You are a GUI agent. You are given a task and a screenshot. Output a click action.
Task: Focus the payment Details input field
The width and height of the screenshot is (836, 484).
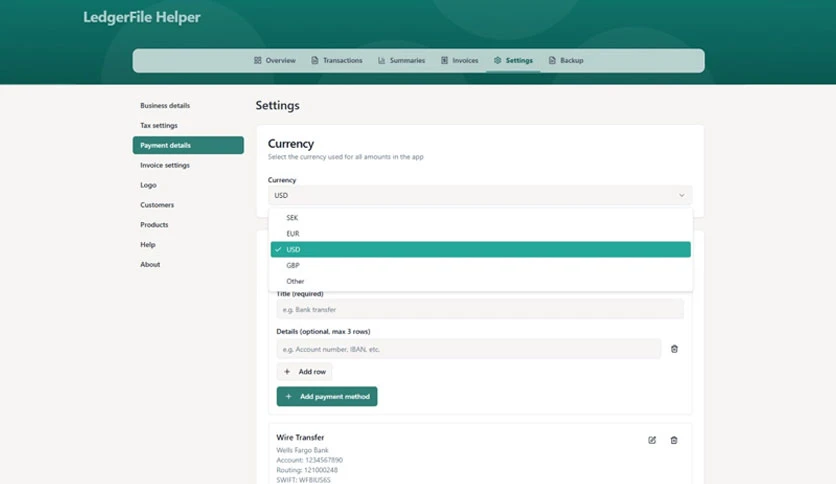pyautogui.click(x=469, y=349)
